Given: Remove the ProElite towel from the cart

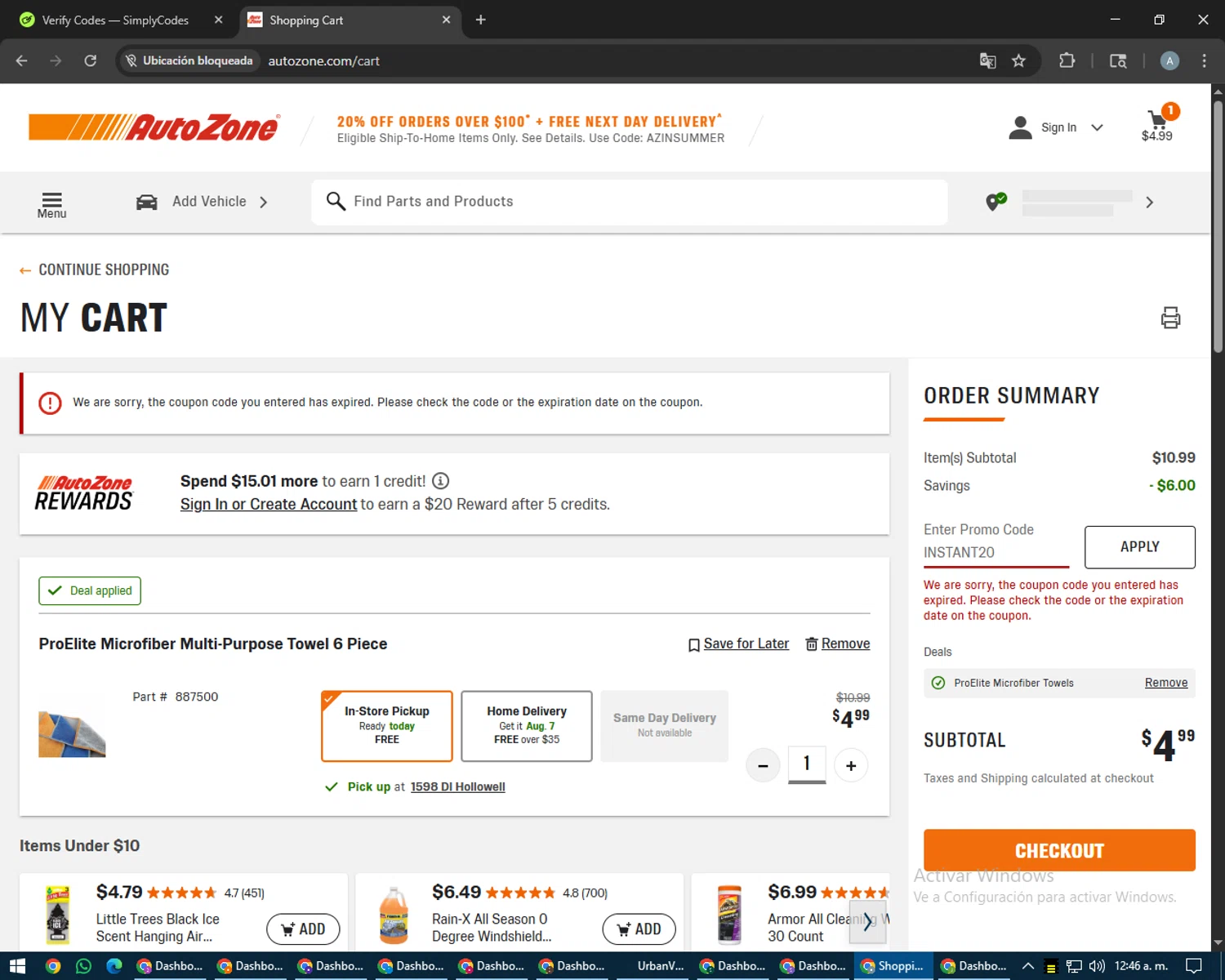Looking at the screenshot, I should (837, 644).
